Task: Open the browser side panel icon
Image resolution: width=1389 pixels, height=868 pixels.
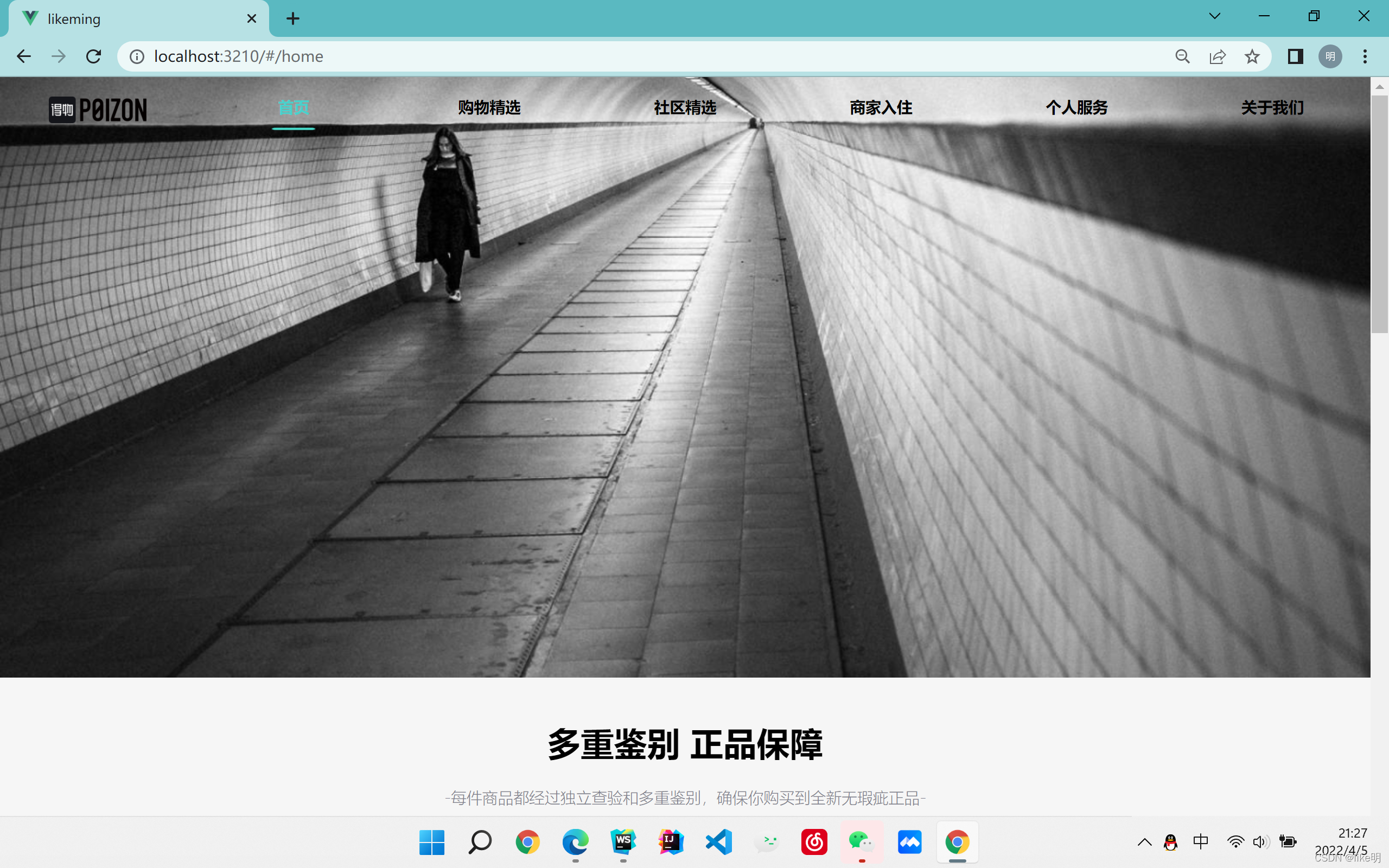Action: [1296, 56]
